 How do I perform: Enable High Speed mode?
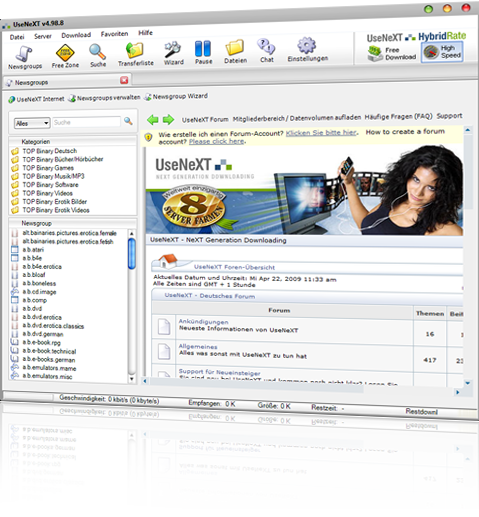(442, 52)
